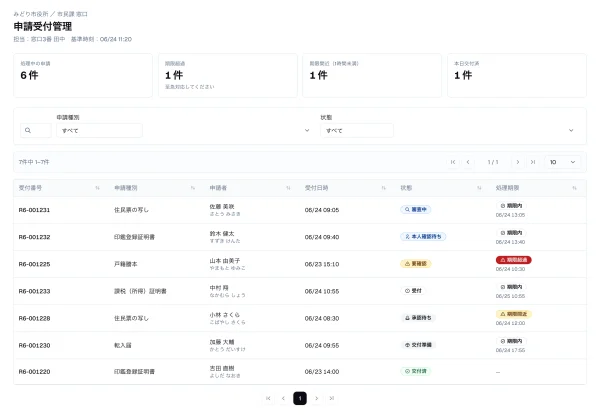Go to first page beside 1 / 1 indicator
Viewport: 600px width, 415px height.
(453, 162)
